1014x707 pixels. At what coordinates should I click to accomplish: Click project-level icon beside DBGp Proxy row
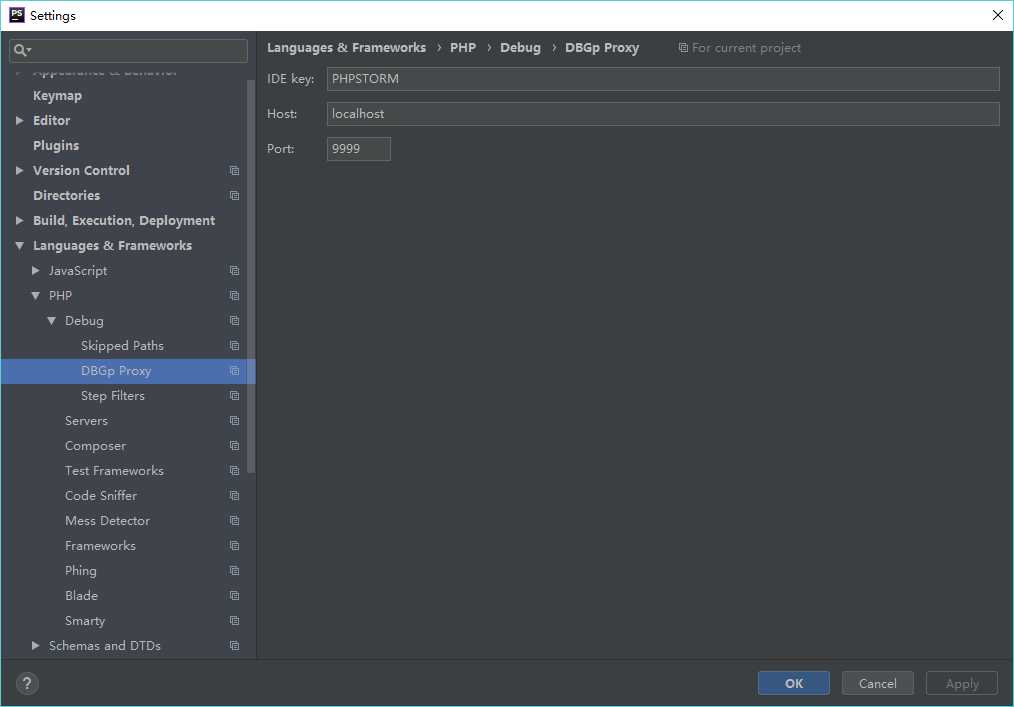point(234,371)
